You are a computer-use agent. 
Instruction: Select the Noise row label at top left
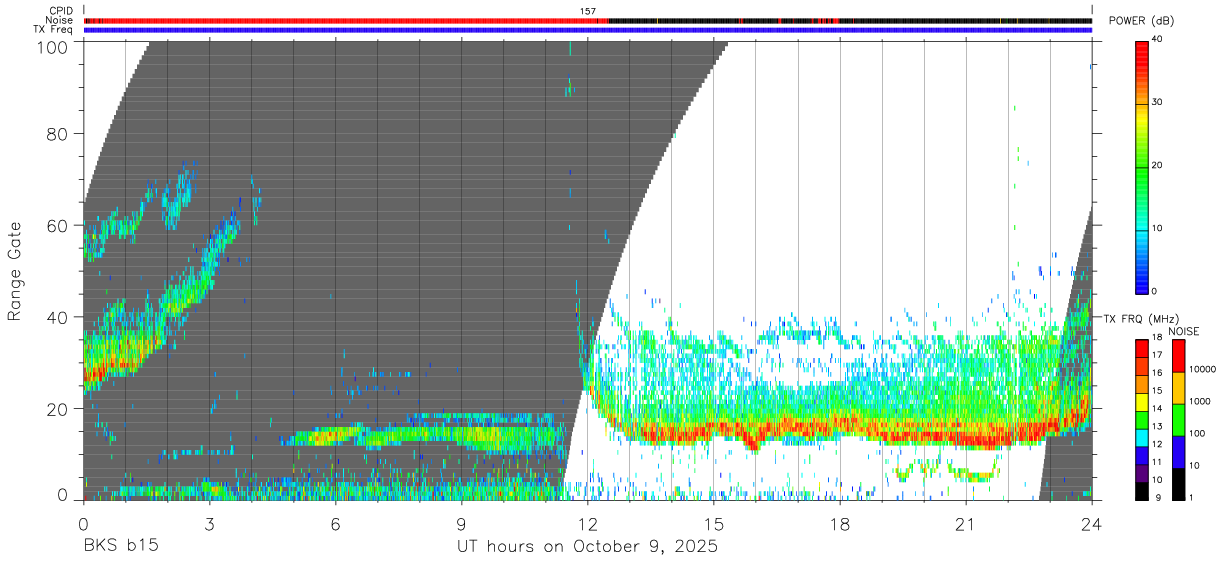(x=59, y=20)
